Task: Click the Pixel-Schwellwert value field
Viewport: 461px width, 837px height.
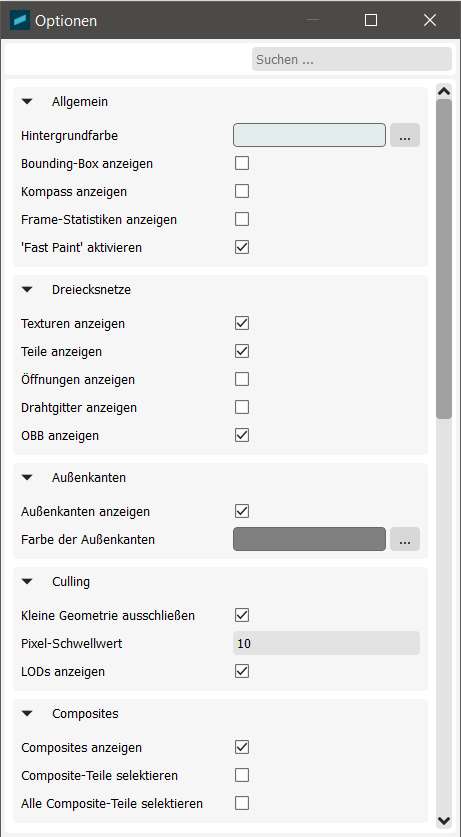Action: (327, 643)
